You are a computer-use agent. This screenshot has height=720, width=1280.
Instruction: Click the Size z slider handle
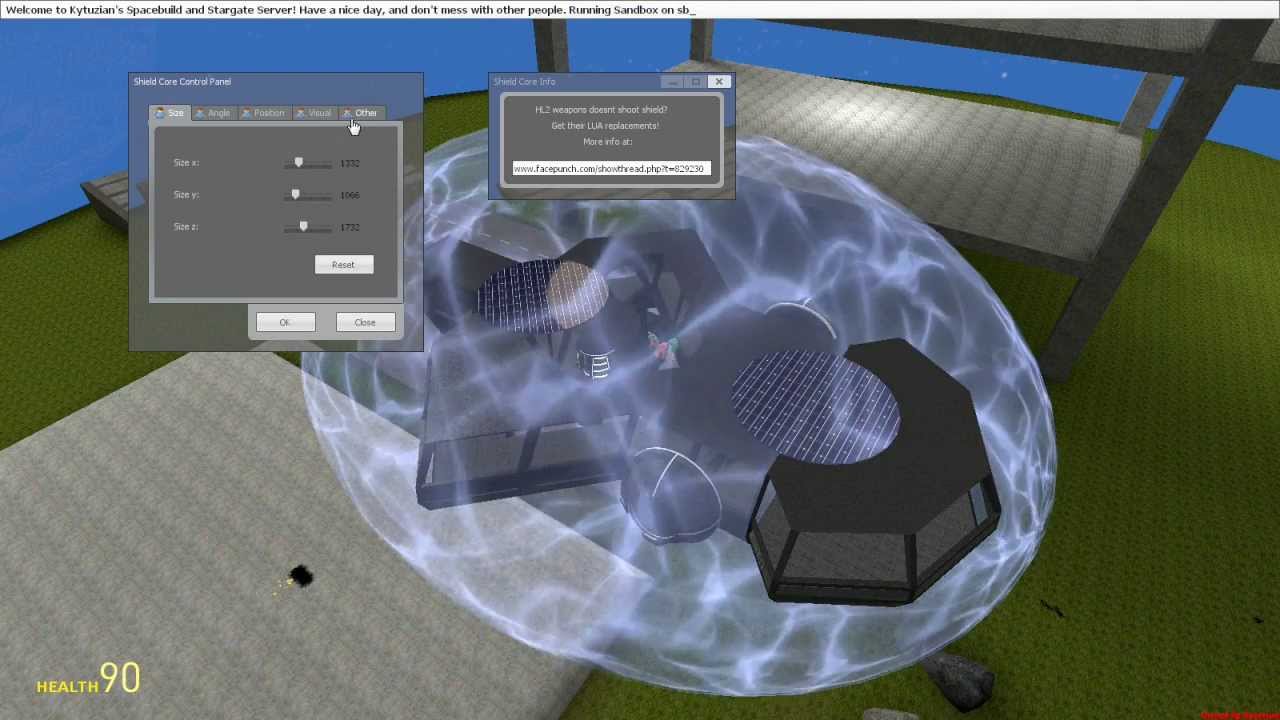[303, 227]
